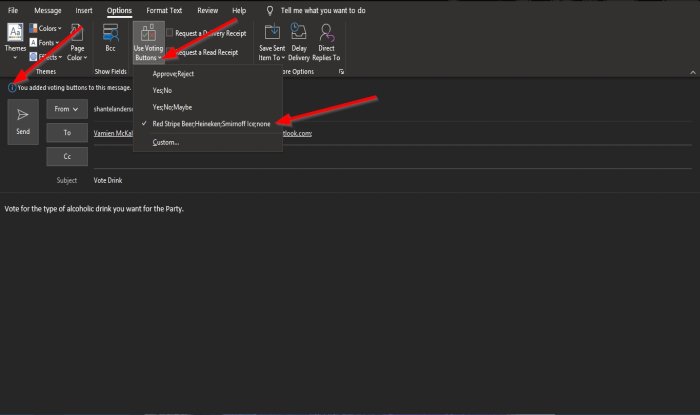Switch to the Review tab
This screenshot has height=415, width=700.
tap(208, 10)
